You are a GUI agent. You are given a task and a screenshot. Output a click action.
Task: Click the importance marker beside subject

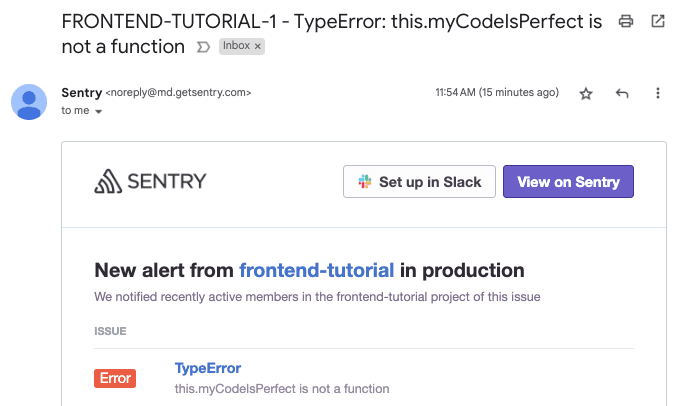(x=203, y=47)
